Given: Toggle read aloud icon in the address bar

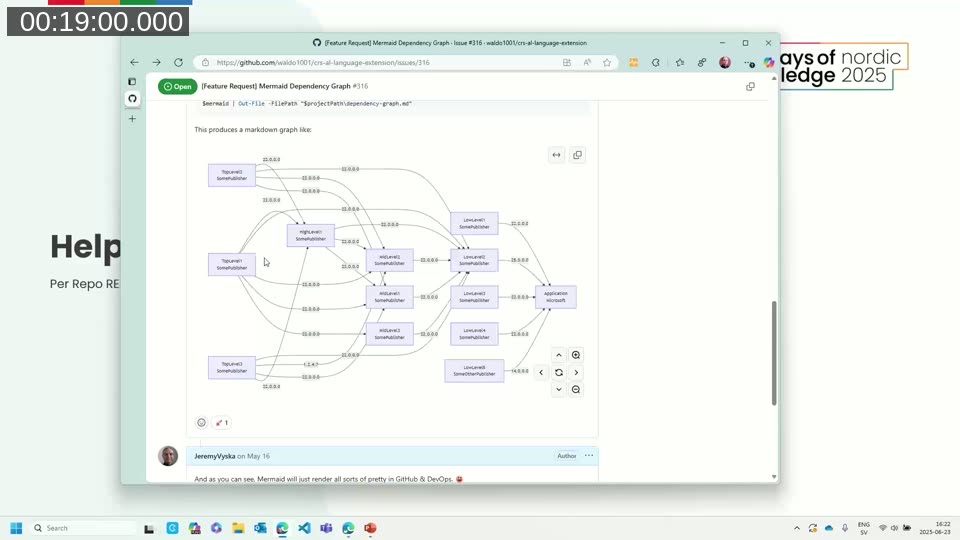Looking at the screenshot, I should click(x=587, y=62).
